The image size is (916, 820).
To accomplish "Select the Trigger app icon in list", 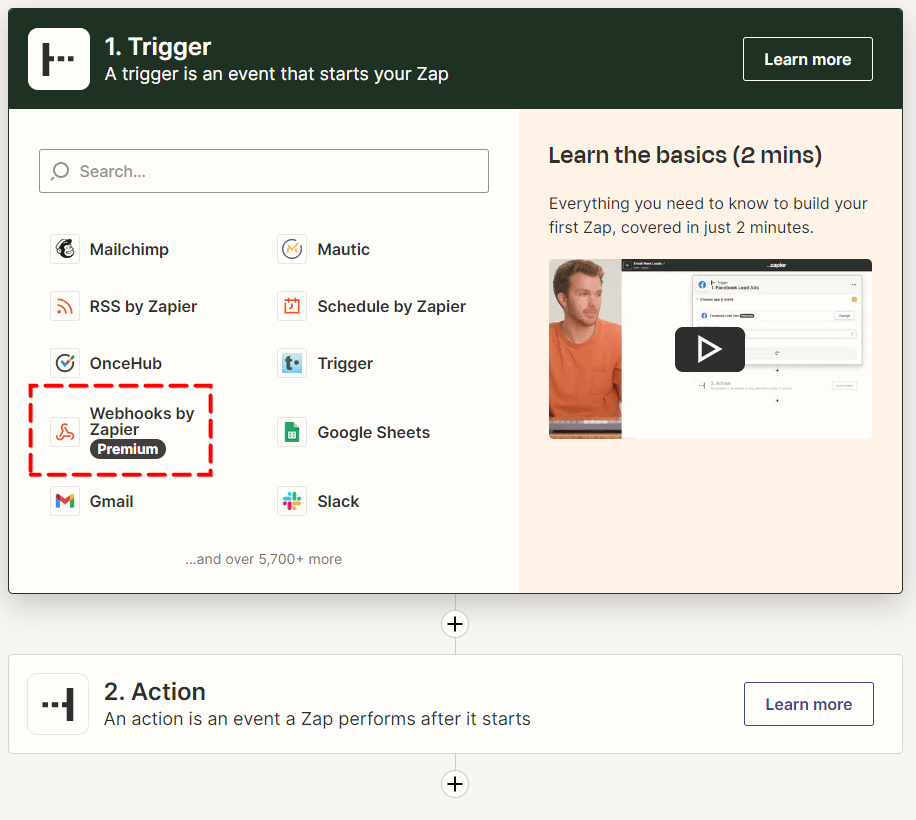I will click(x=292, y=363).
